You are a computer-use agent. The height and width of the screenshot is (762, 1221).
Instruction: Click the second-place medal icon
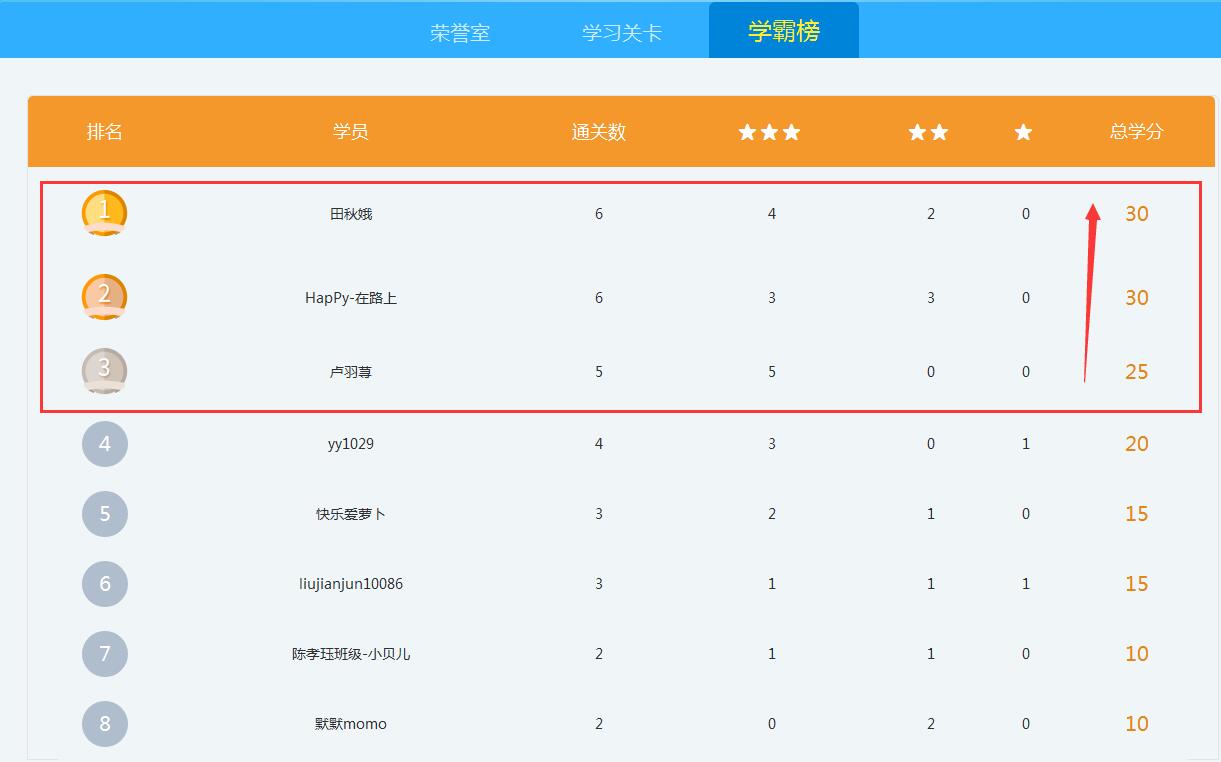[104, 297]
